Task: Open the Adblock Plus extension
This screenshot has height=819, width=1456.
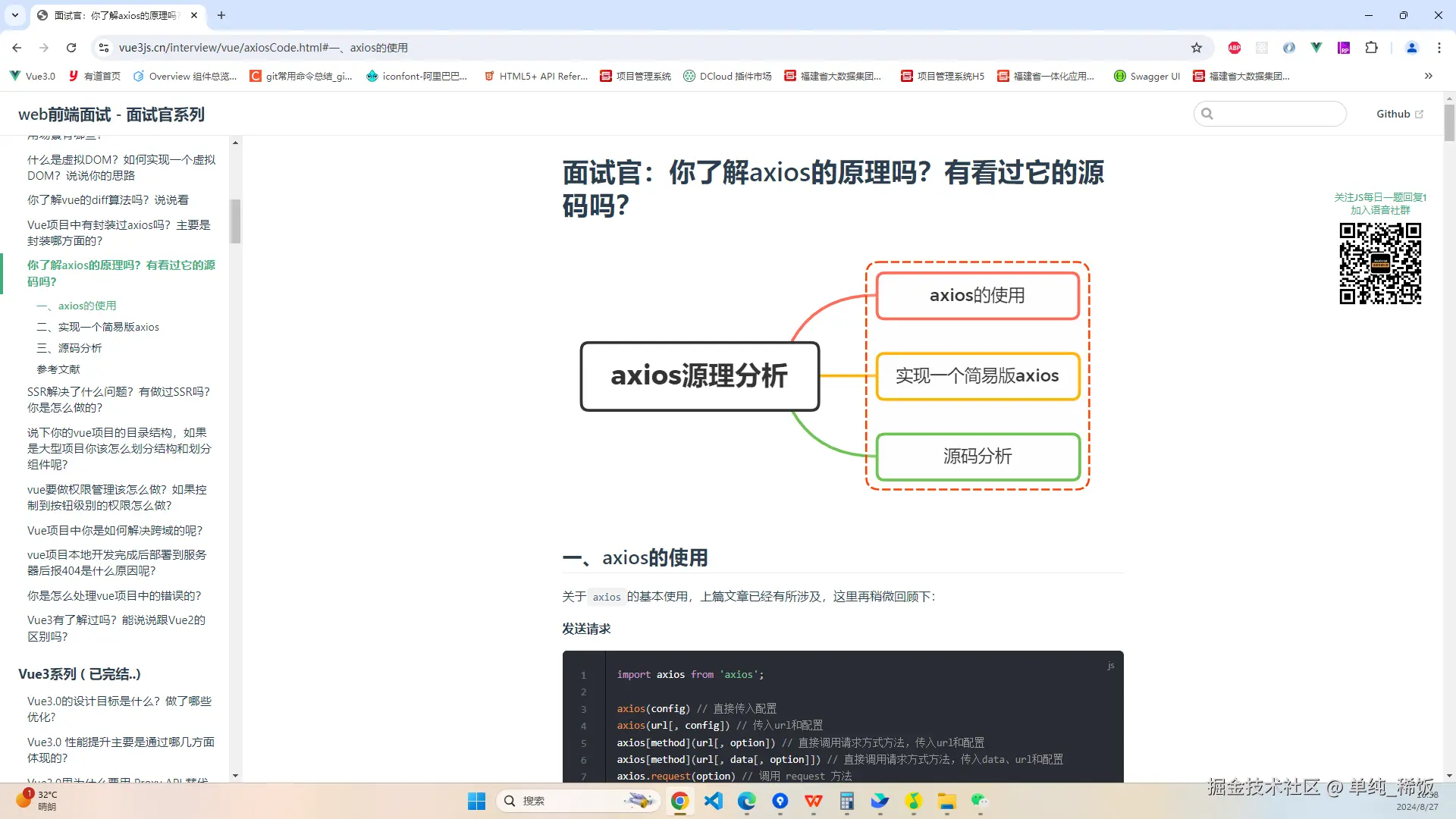Action: [1234, 47]
